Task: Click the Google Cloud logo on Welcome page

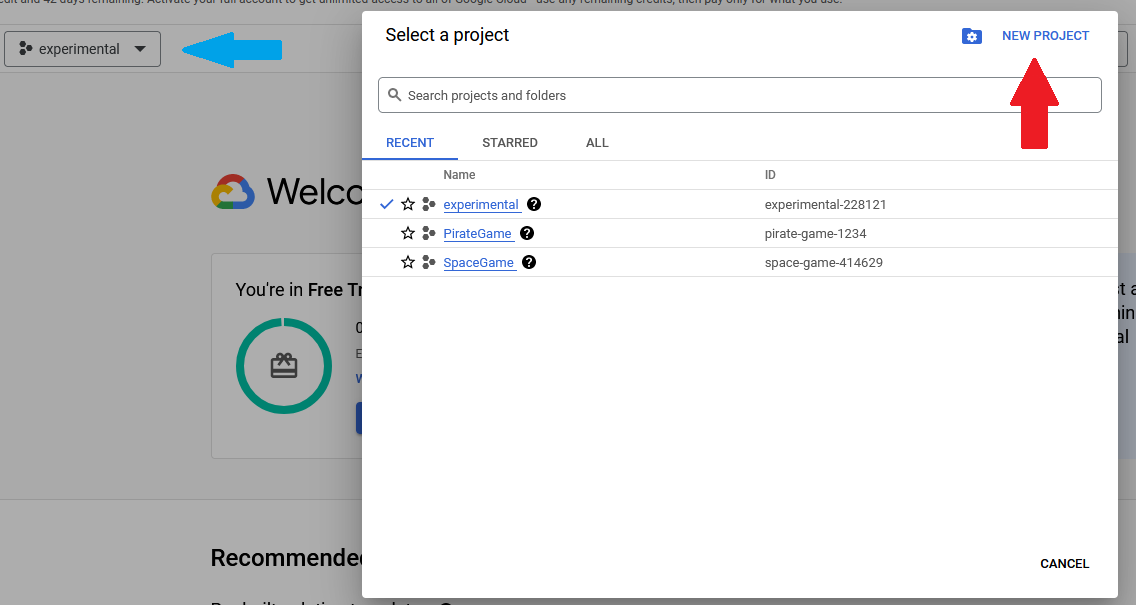Action: [233, 191]
